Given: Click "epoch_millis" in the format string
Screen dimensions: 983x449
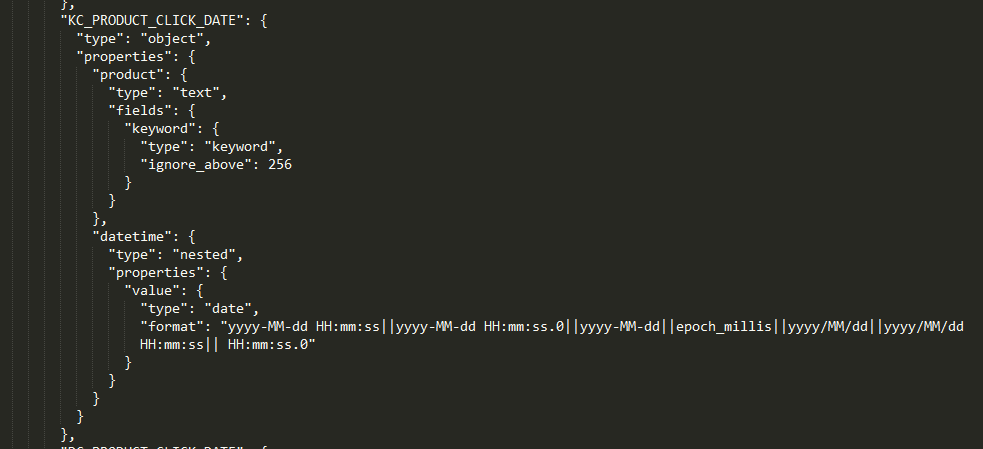Looking at the screenshot, I should (724, 327).
